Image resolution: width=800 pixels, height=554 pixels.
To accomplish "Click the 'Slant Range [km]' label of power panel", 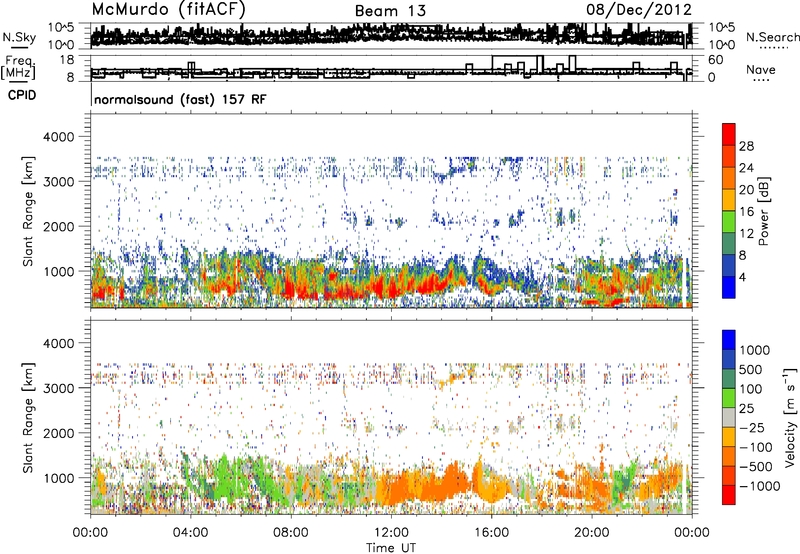I will point(28,211).
